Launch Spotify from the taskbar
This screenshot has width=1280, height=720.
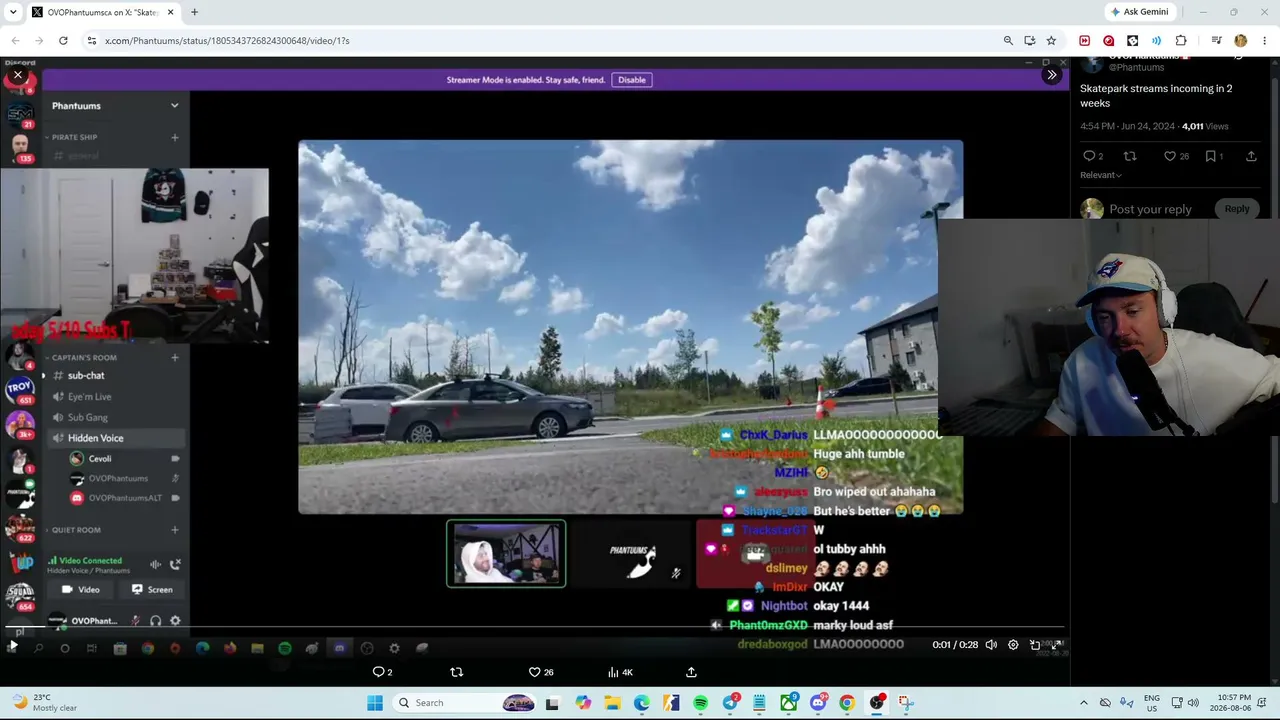(701, 703)
